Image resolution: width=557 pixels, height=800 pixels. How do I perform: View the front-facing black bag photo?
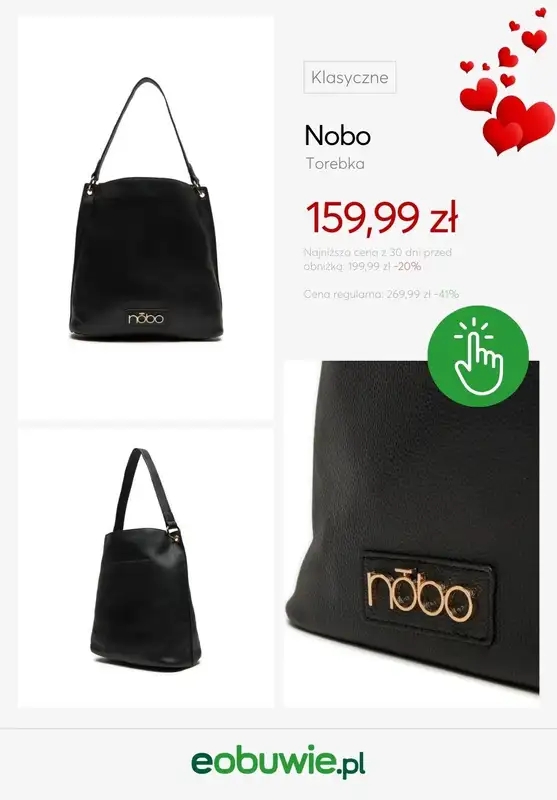coord(146,217)
